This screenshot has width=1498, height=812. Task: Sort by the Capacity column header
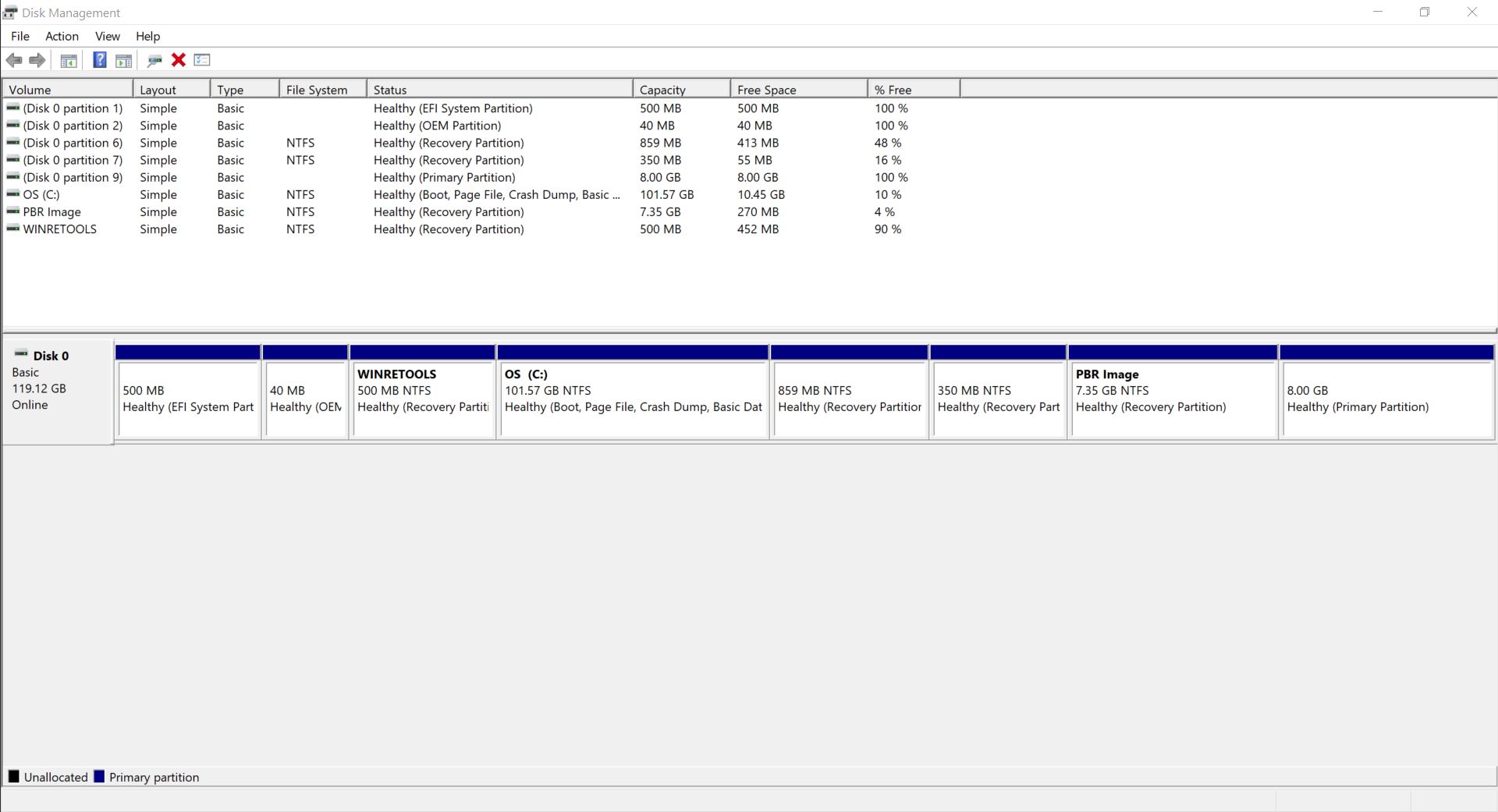tap(682, 90)
